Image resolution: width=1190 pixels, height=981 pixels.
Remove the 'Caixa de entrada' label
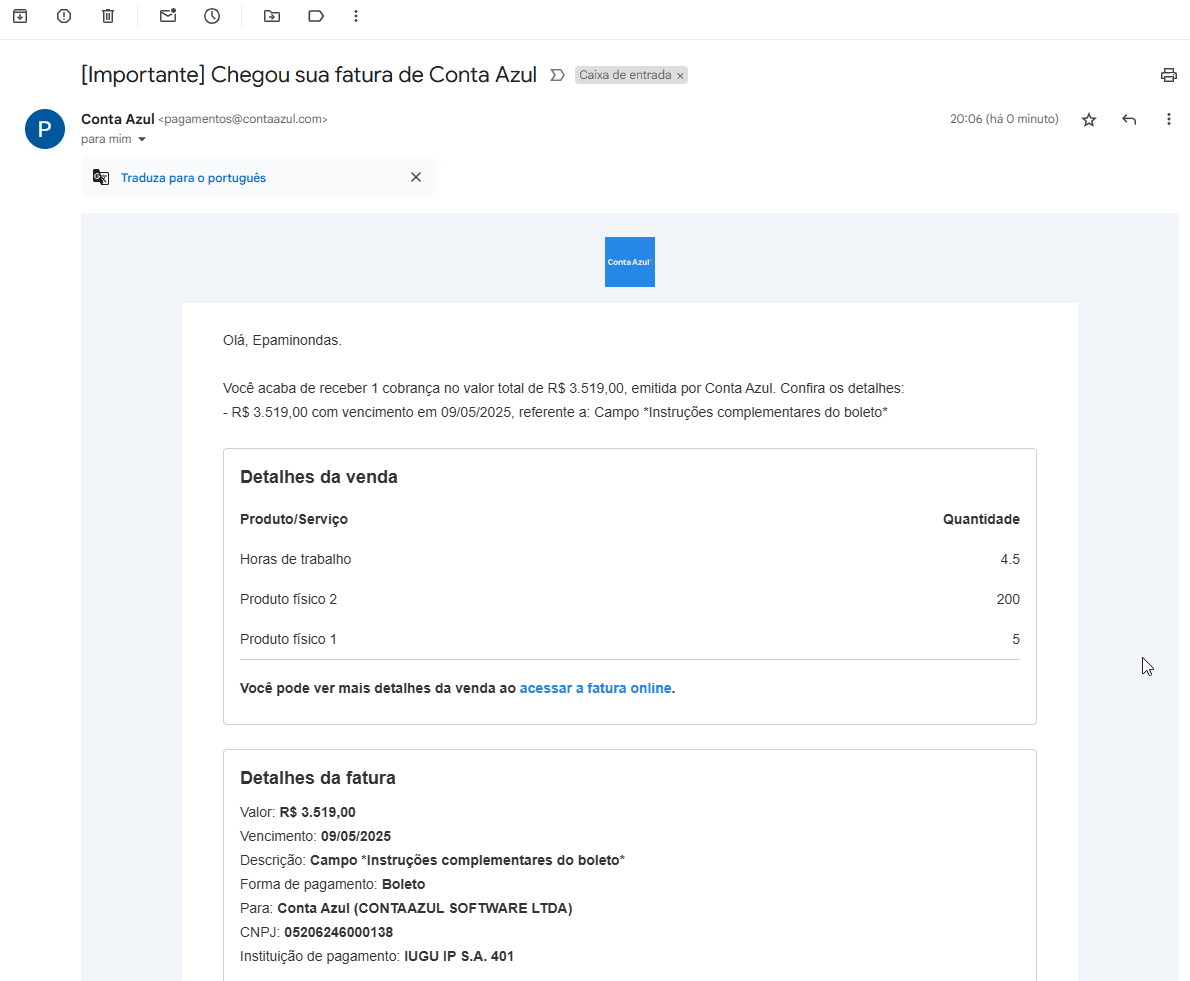tap(679, 75)
